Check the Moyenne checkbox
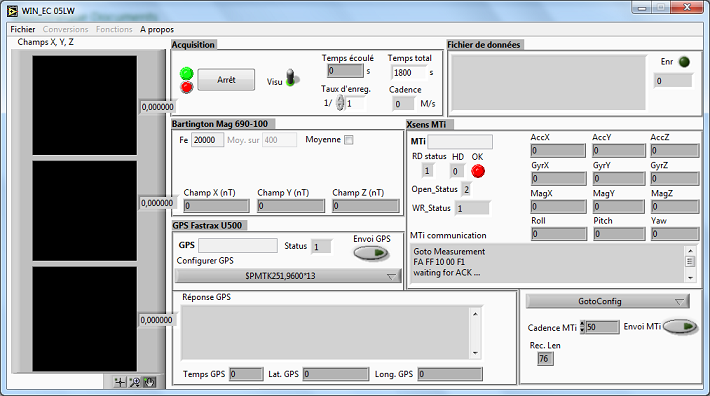 tap(349, 140)
